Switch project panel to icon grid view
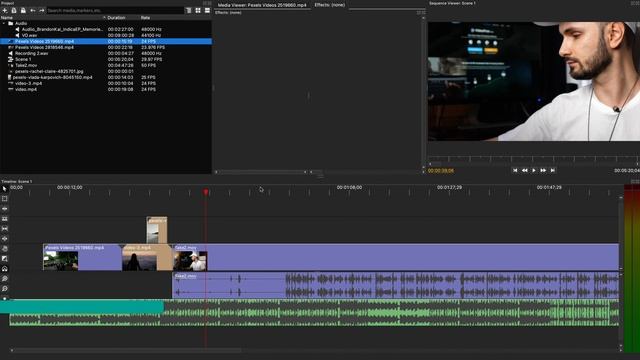This screenshot has height=360, width=640. coord(198,10)
